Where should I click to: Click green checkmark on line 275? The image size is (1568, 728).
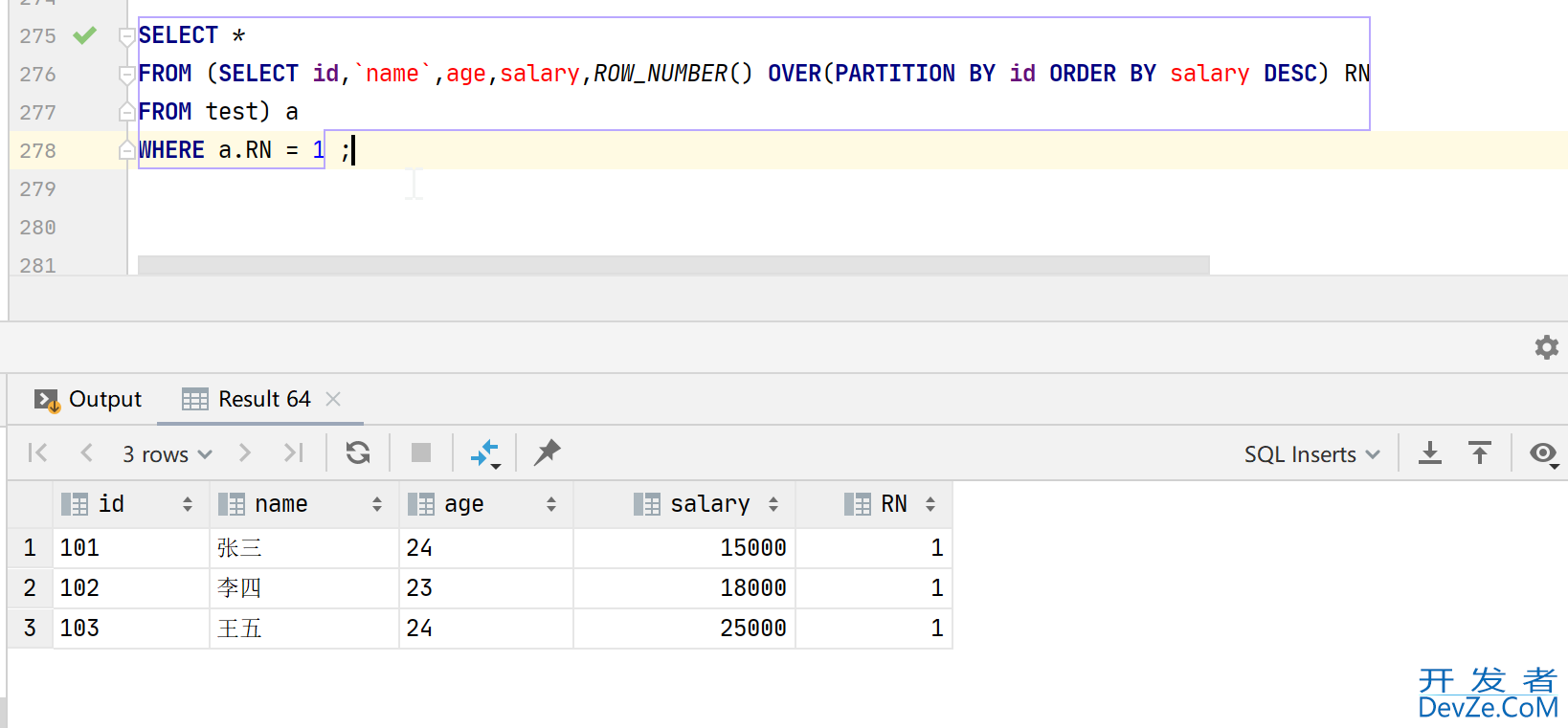pos(85,35)
